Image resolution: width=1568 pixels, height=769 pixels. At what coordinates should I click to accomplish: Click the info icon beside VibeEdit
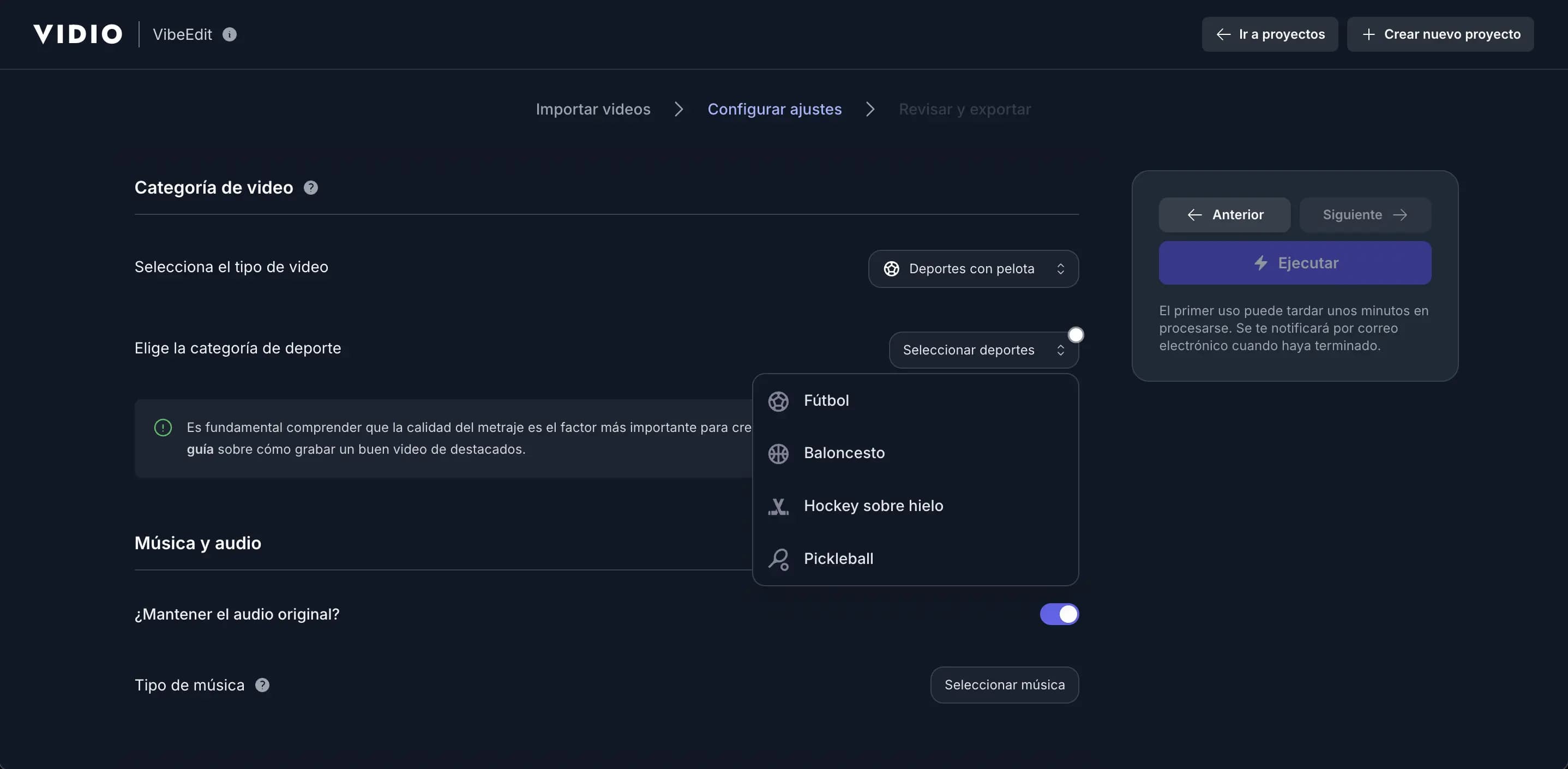[x=230, y=35]
